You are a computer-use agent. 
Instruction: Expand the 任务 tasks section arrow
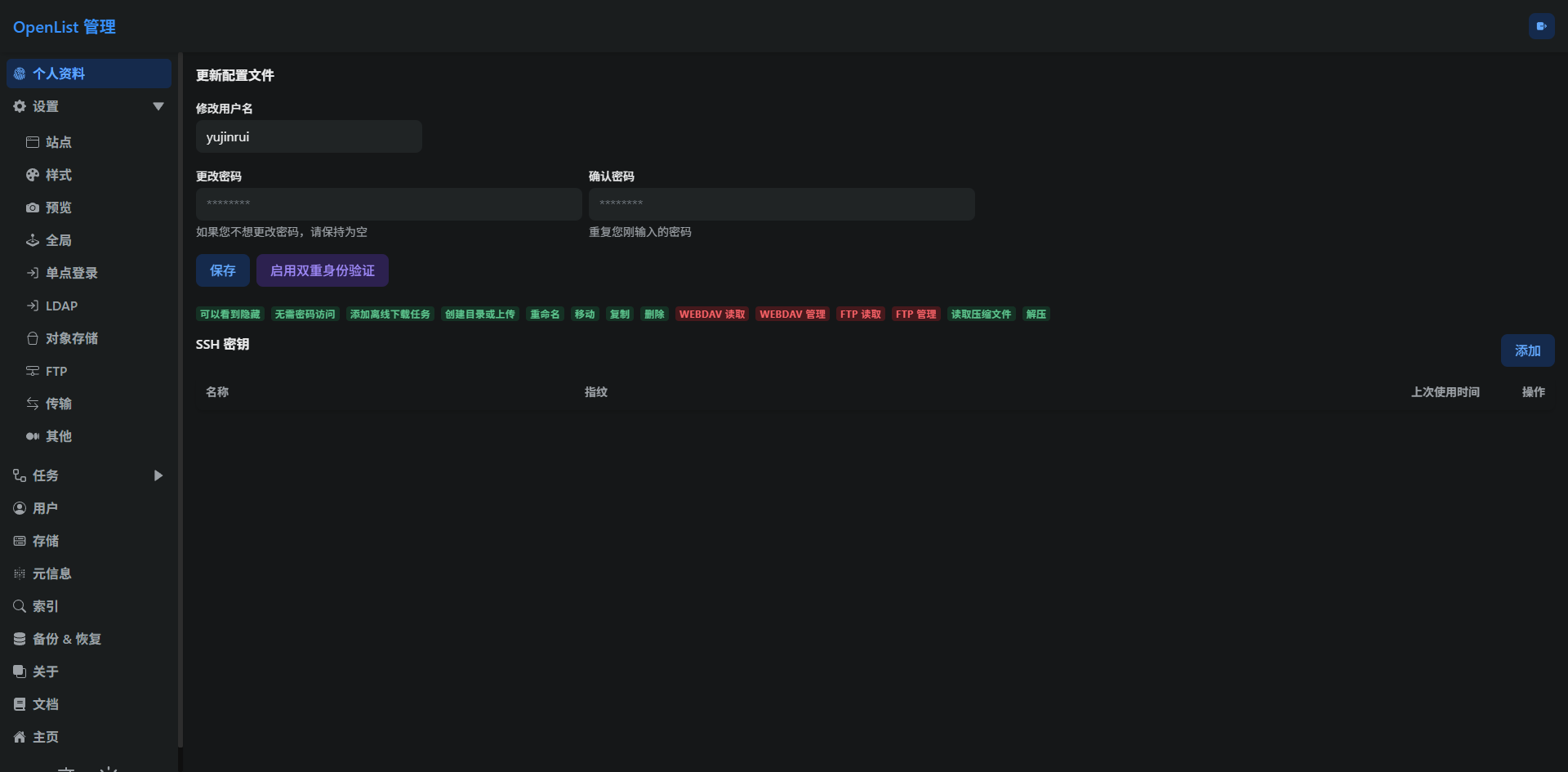coord(158,475)
